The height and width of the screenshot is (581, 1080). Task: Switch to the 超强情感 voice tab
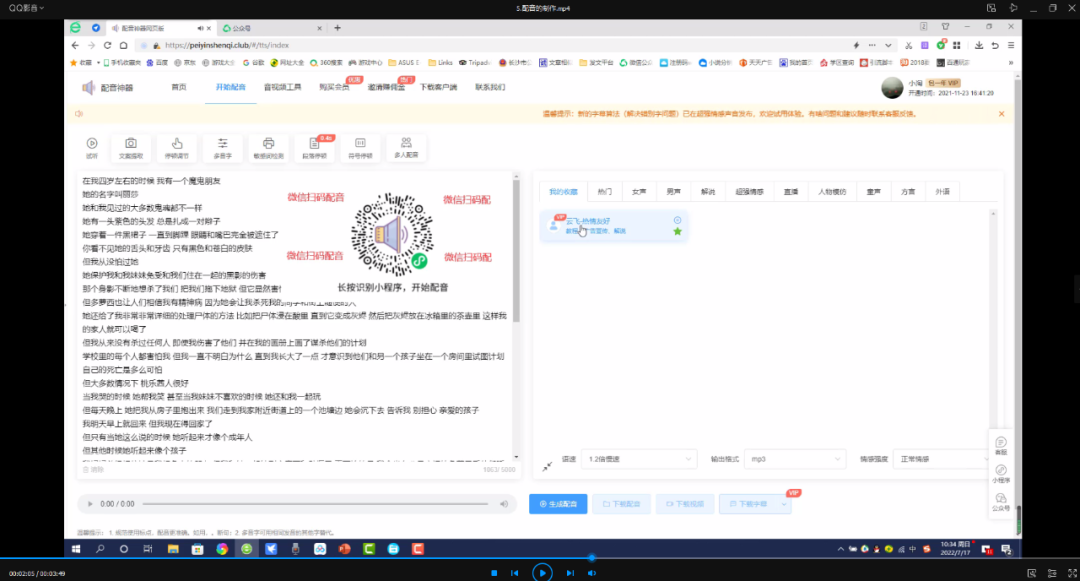[749, 191]
